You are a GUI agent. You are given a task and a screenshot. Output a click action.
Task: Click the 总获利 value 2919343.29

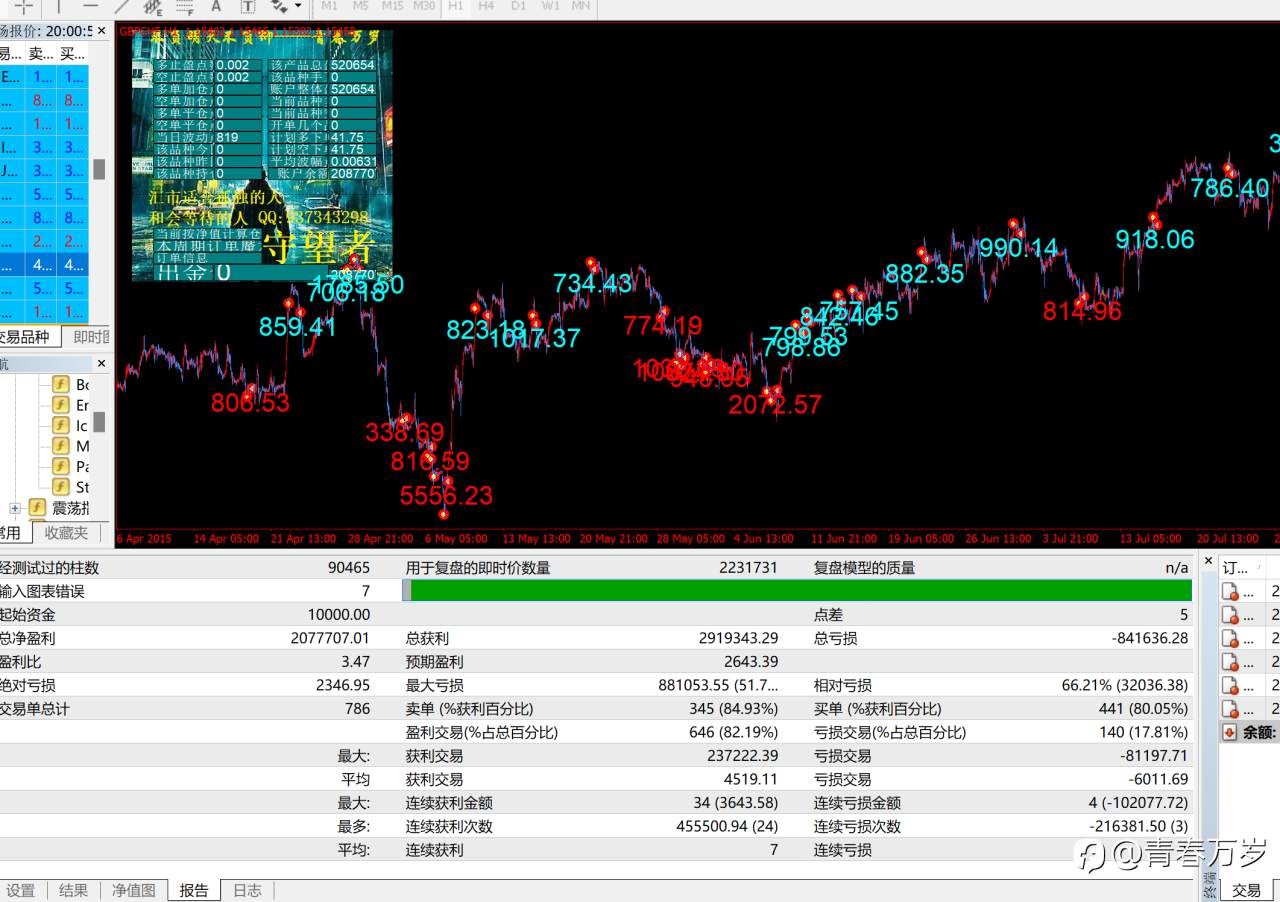pos(738,638)
